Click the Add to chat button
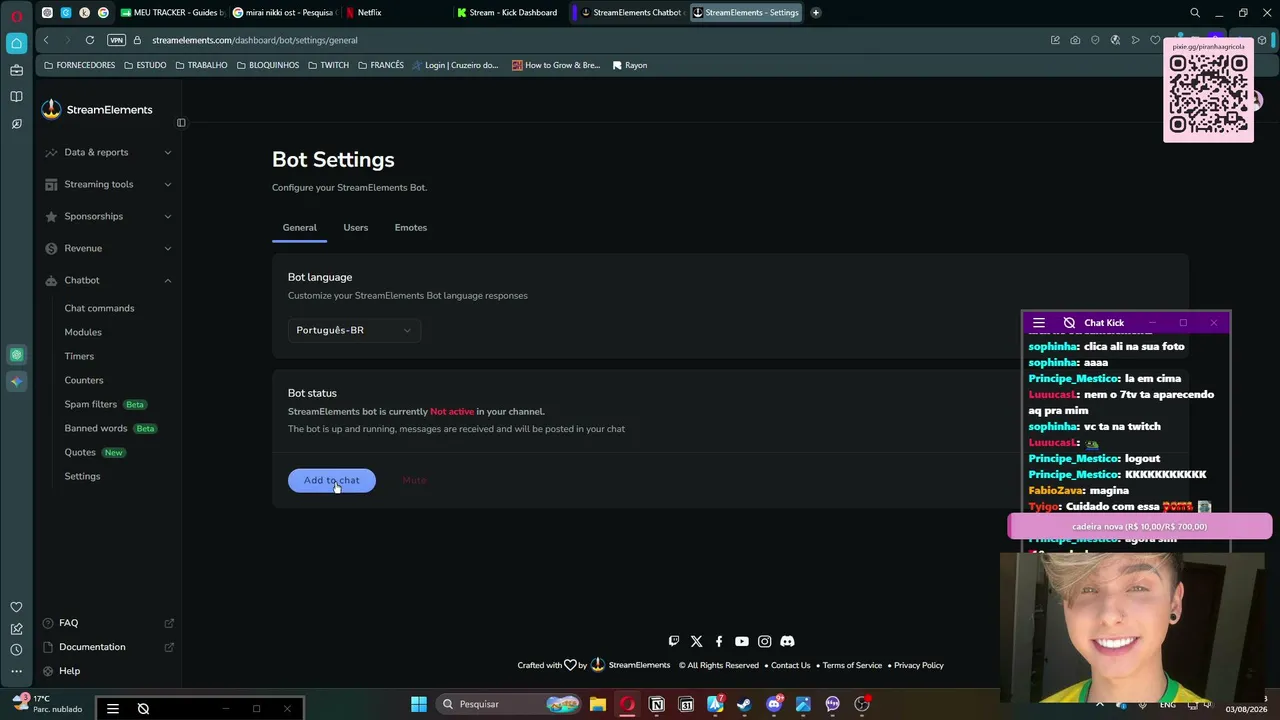The width and height of the screenshot is (1280, 720). pos(332,480)
